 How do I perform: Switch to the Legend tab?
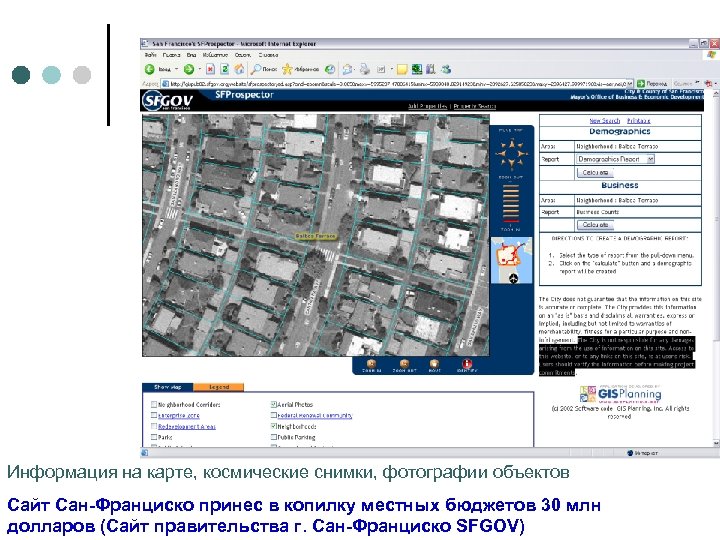coord(219,387)
